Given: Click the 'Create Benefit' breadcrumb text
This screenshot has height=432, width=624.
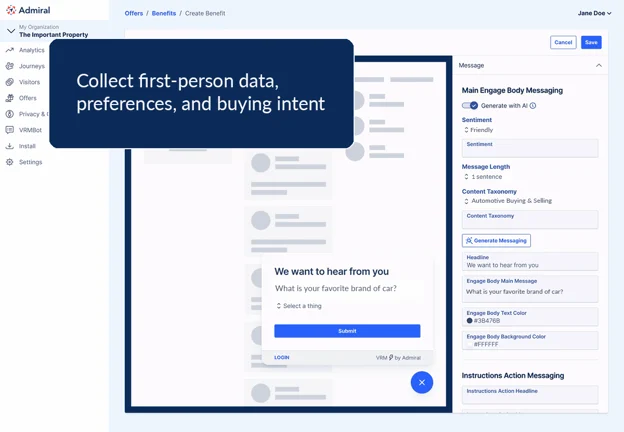Looking at the screenshot, I should click(x=205, y=13).
